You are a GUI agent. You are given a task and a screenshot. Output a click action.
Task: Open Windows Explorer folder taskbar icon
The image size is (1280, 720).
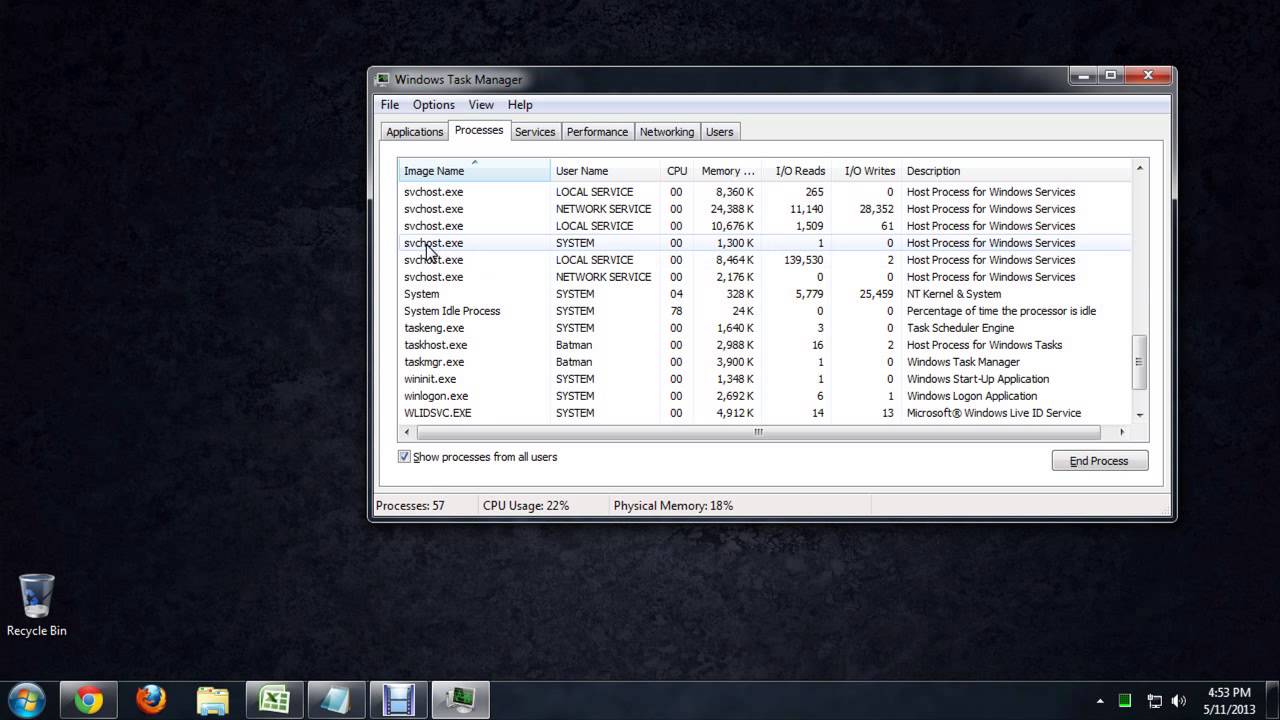pyautogui.click(x=212, y=700)
